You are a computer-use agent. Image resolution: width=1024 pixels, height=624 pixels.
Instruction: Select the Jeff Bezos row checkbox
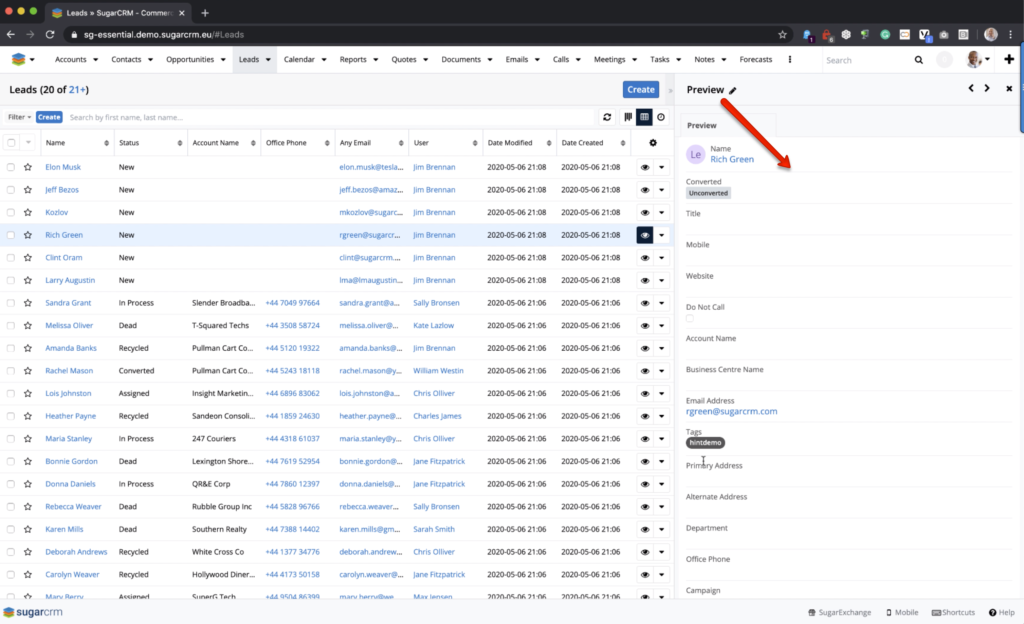pyautogui.click(x=10, y=190)
